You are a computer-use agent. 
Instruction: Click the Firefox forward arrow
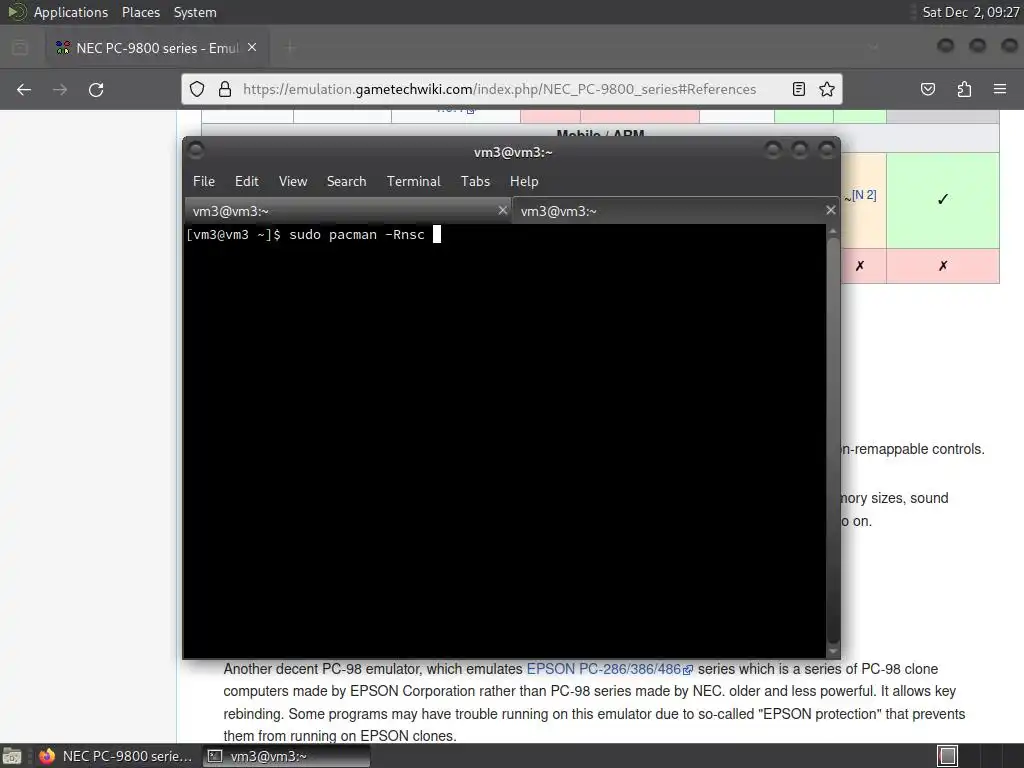(60, 89)
